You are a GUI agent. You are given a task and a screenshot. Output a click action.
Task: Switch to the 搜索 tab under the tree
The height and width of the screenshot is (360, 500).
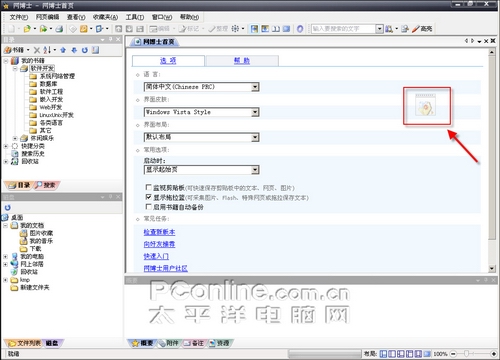(46, 185)
